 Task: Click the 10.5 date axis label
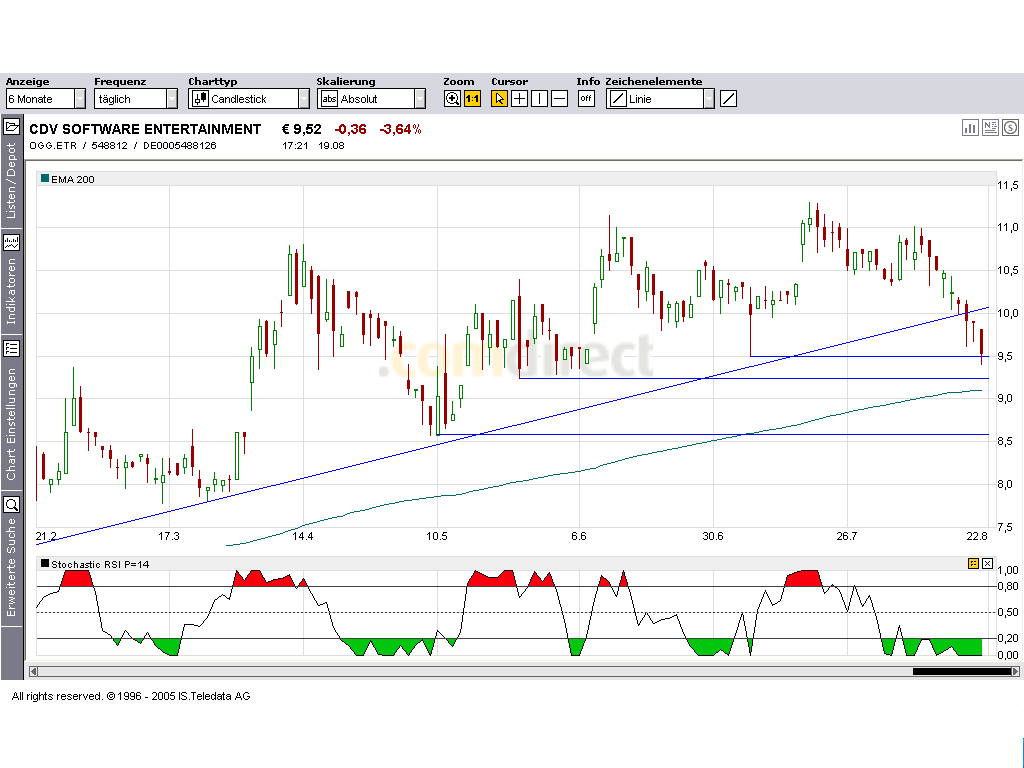(x=437, y=536)
